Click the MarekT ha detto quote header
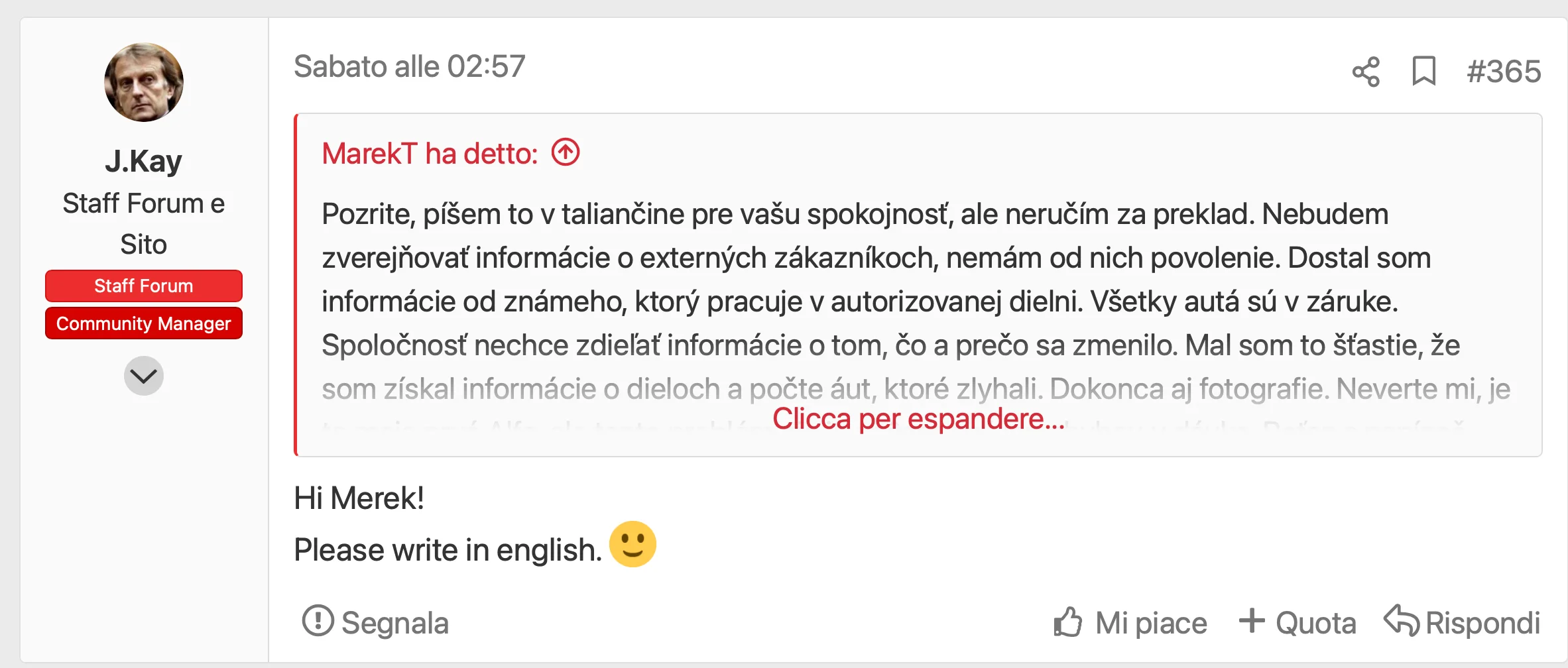This screenshot has height=668, width=1568. pyautogui.click(x=429, y=154)
